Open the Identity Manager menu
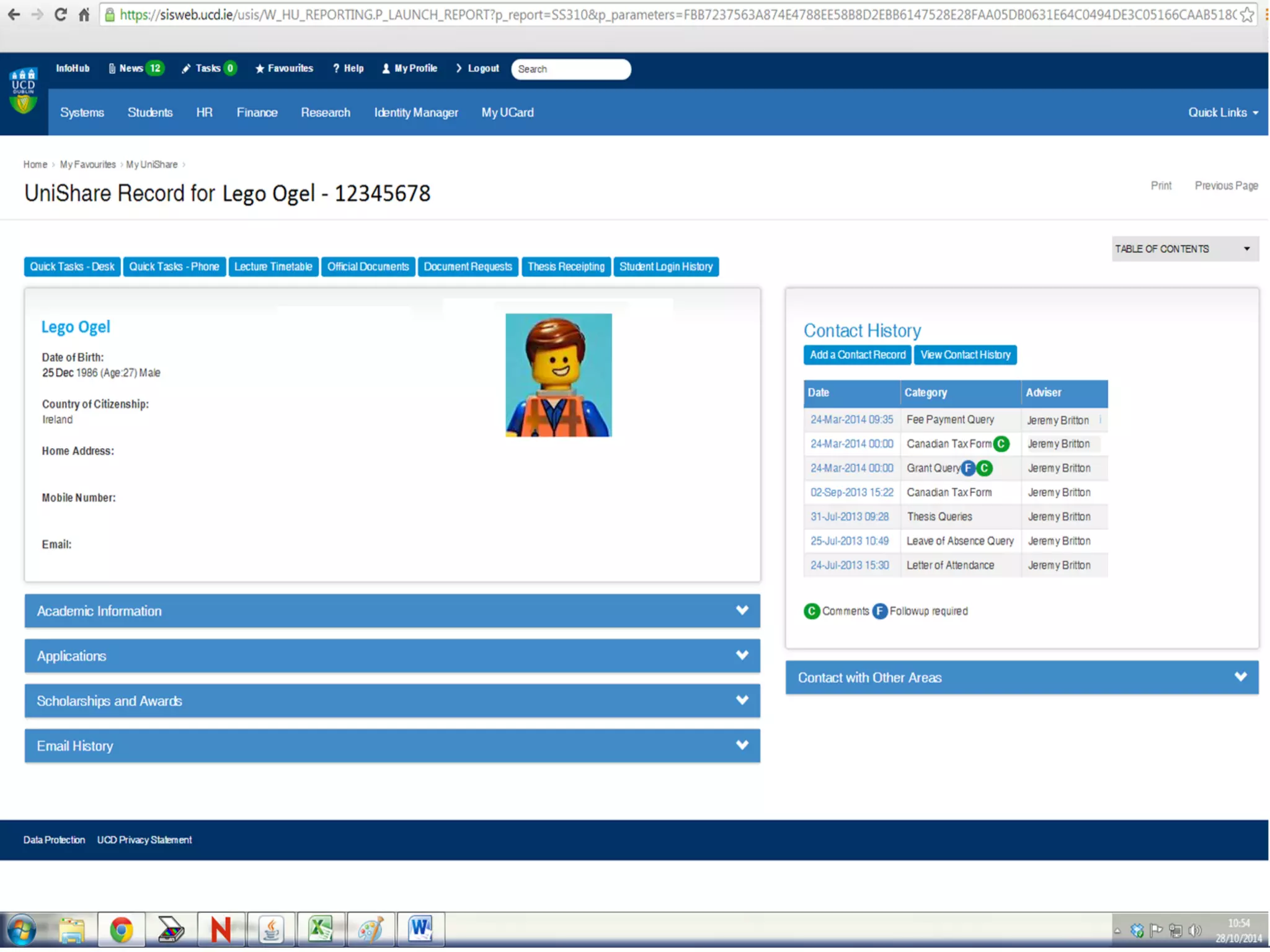The image size is (1270, 952). 415,113
